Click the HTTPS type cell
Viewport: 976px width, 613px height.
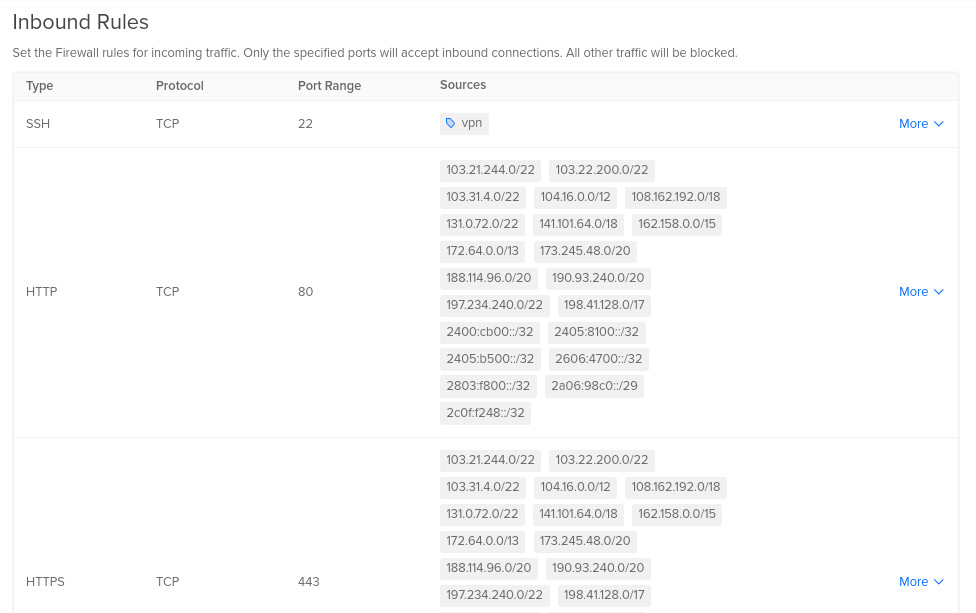tap(45, 582)
